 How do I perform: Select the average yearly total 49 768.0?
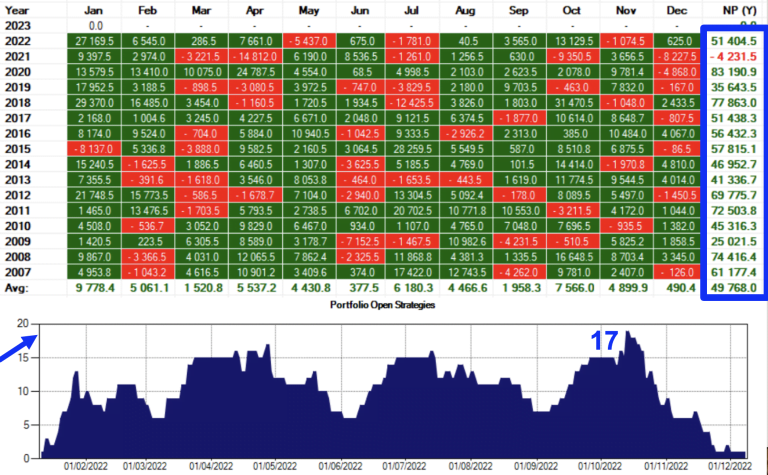click(x=734, y=288)
